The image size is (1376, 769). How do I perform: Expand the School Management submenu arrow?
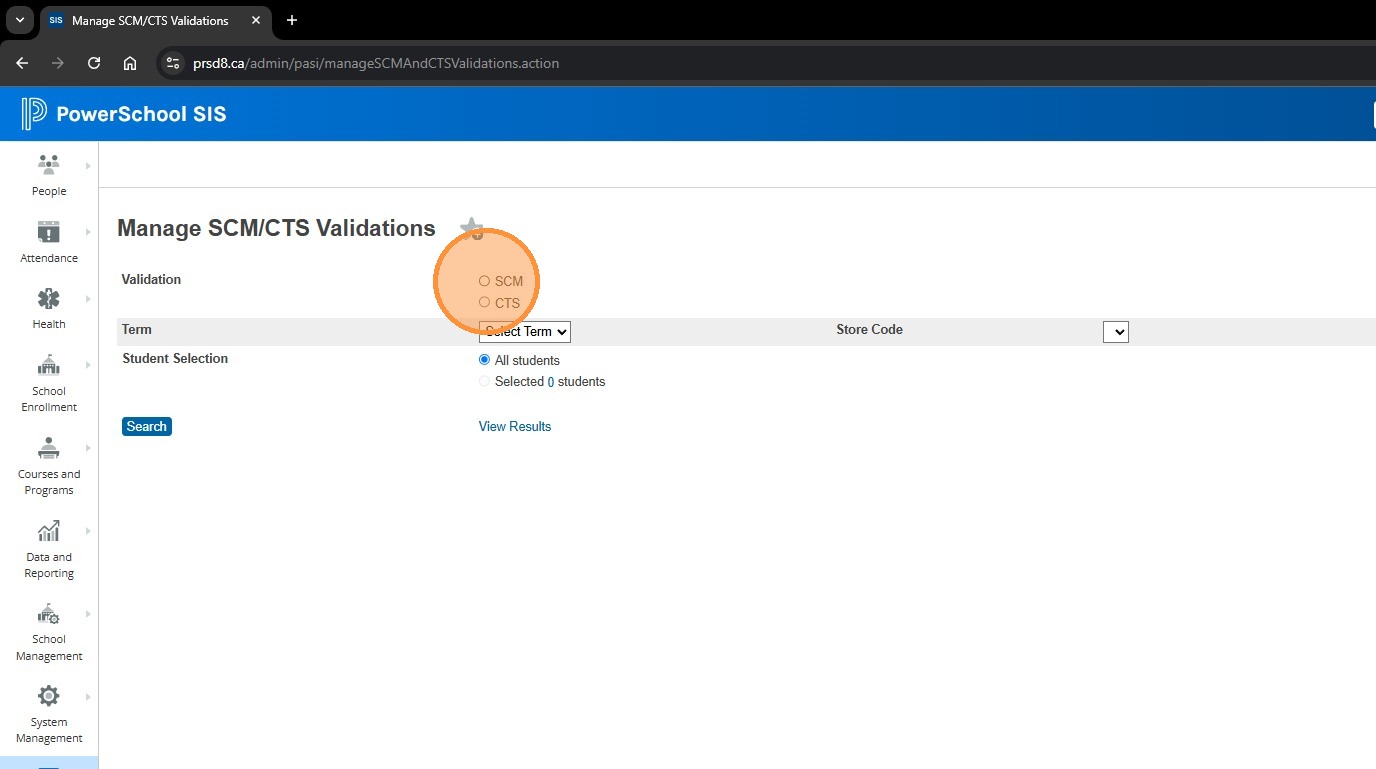click(88, 614)
